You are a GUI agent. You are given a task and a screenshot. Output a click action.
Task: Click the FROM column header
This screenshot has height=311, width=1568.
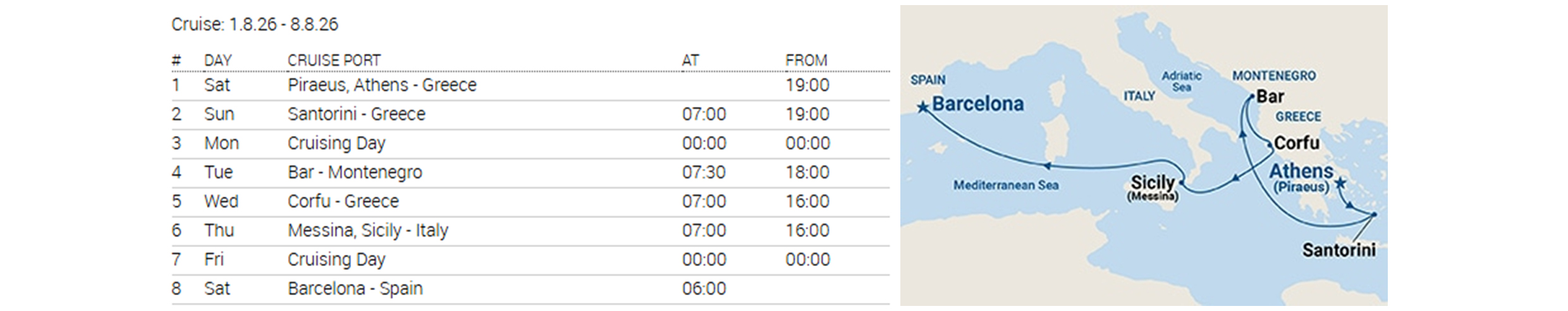coord(806,61)
